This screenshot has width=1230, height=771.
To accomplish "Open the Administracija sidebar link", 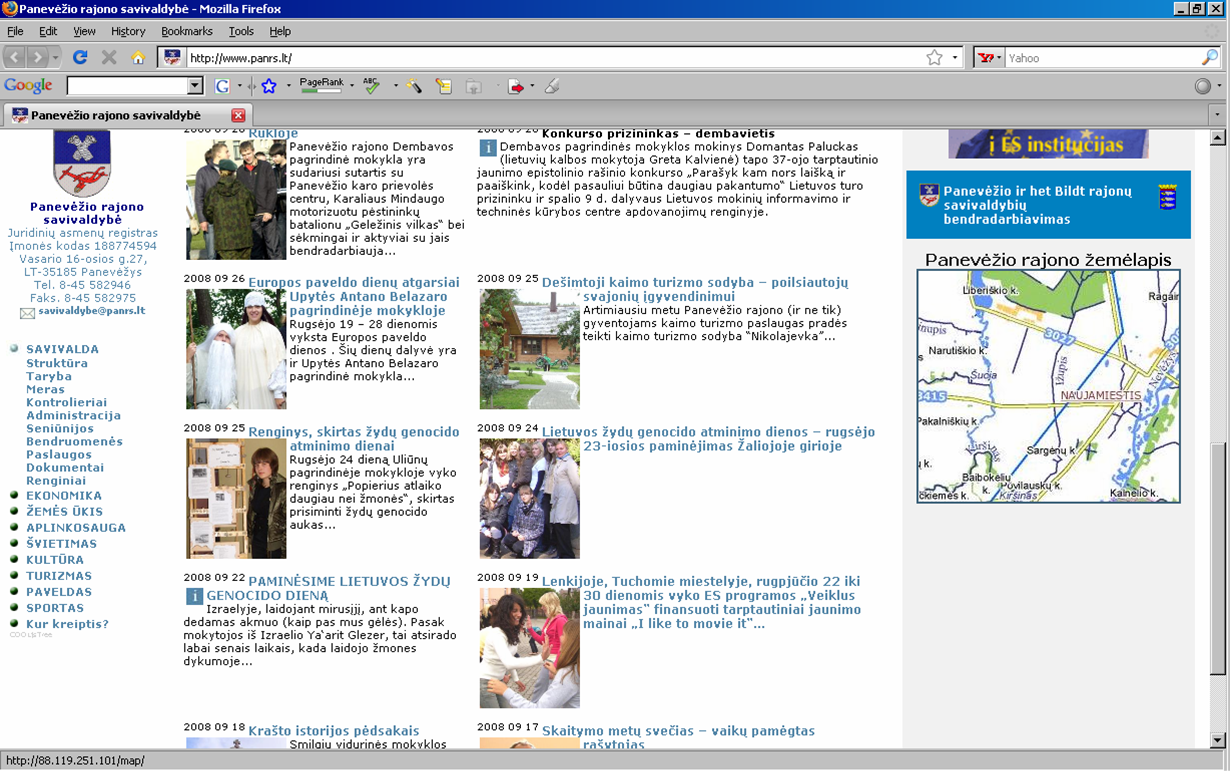I will (74, 415).
